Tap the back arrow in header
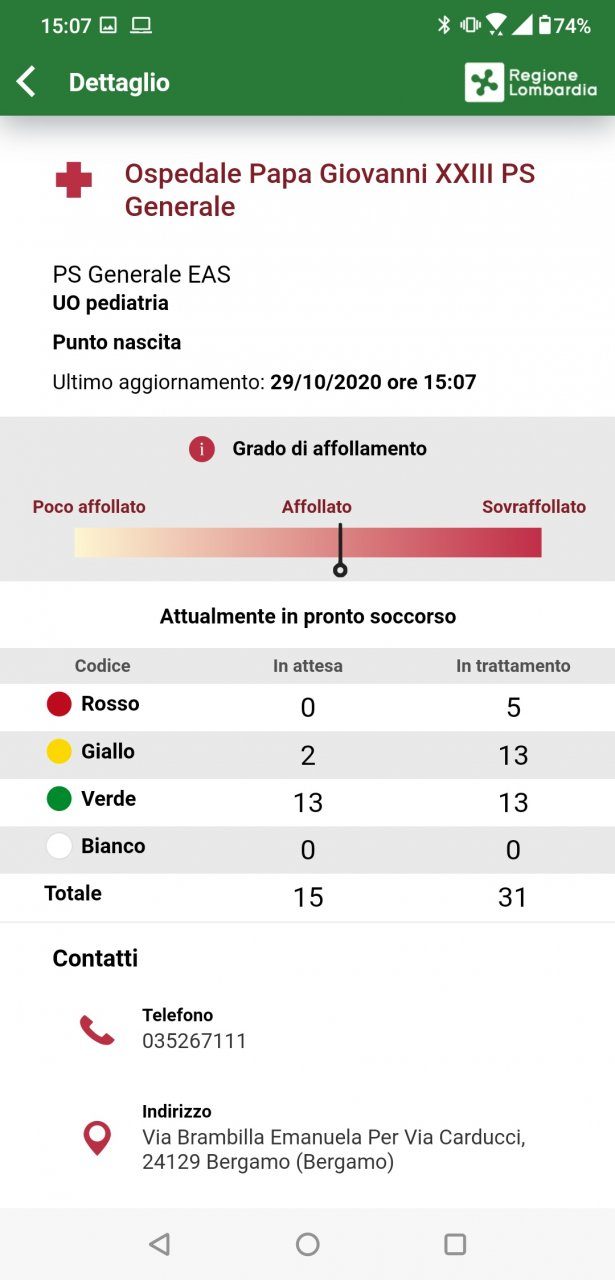Viewport: 615px width, 1280px height. coord(27,82)
